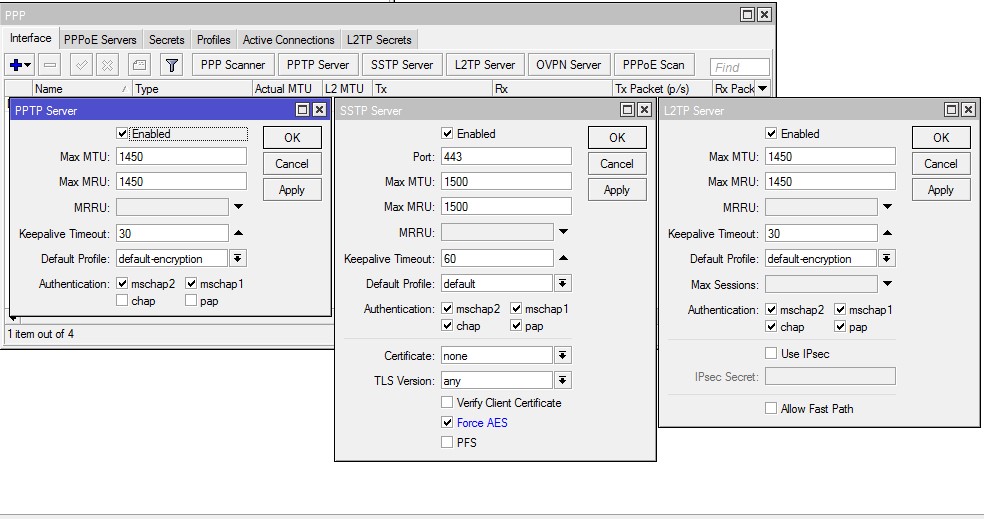
Task: Uncheck mschap1 in PPTP Server
Action: pos(191,284)
